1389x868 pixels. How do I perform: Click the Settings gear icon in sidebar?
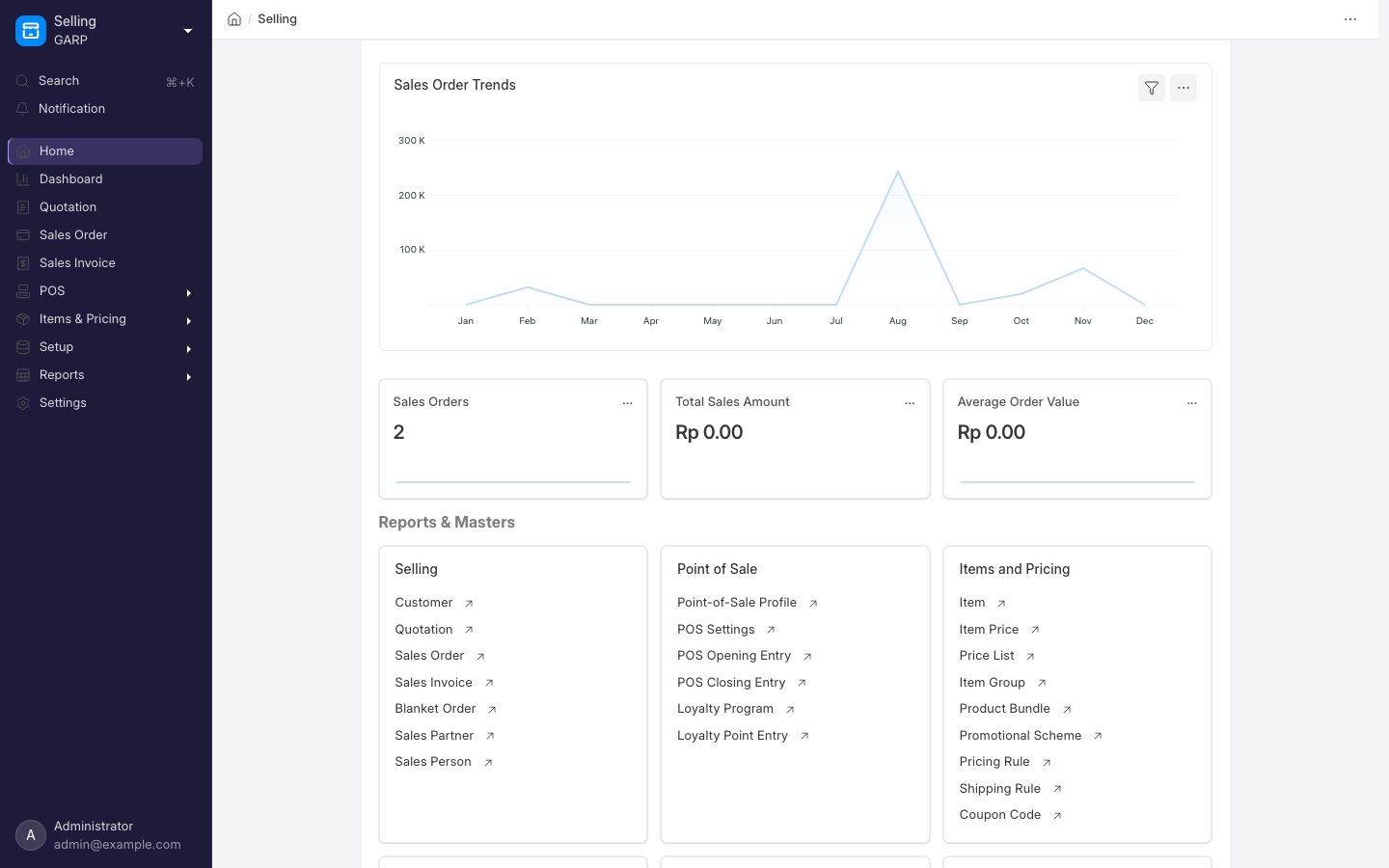[x=23, y=403]
